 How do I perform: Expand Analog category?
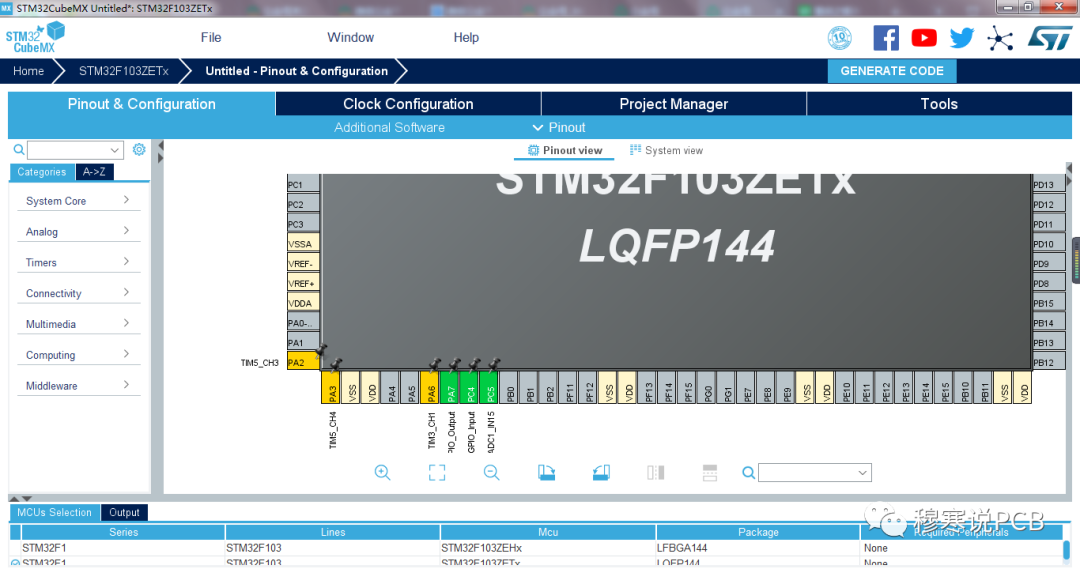click(x=77, y=231)
